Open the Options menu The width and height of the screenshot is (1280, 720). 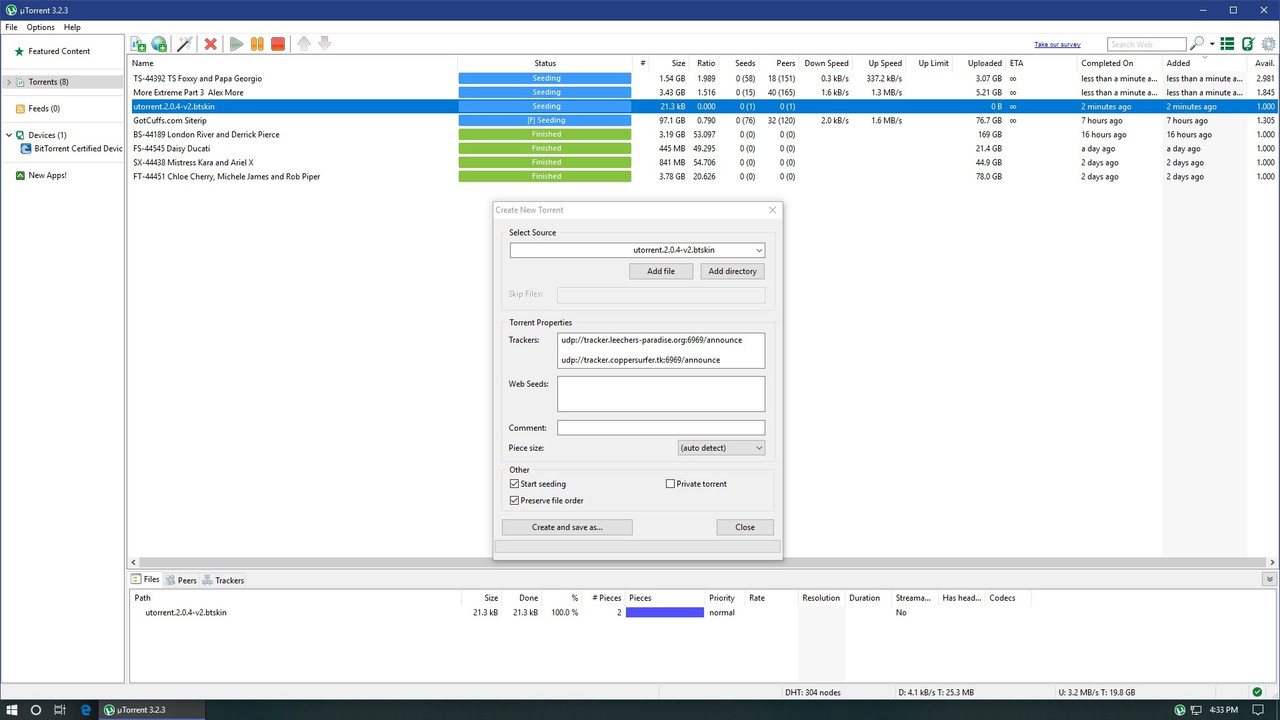[41, 27]
